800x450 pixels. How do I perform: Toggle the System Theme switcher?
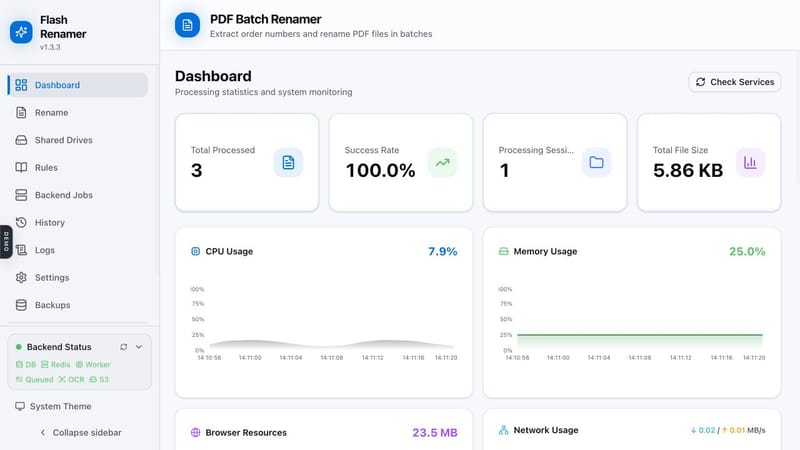pyautogui.click(x=54, y=406)
